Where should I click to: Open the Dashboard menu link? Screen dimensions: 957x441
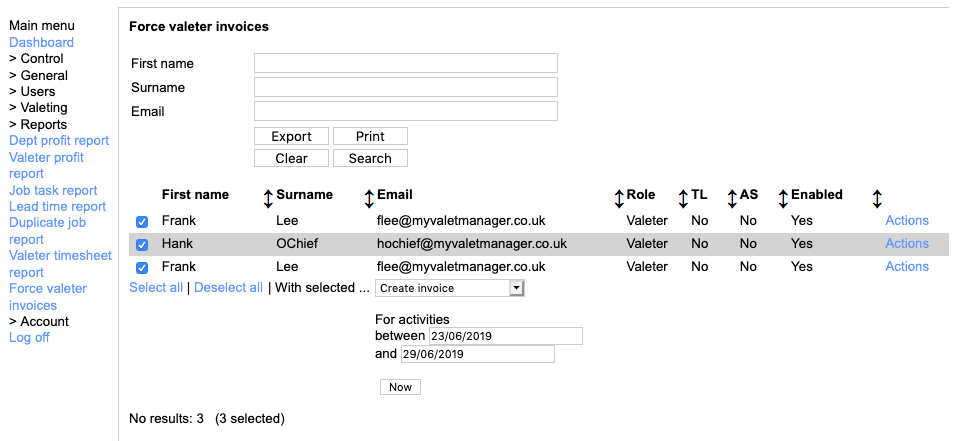[x=41, y=42]
